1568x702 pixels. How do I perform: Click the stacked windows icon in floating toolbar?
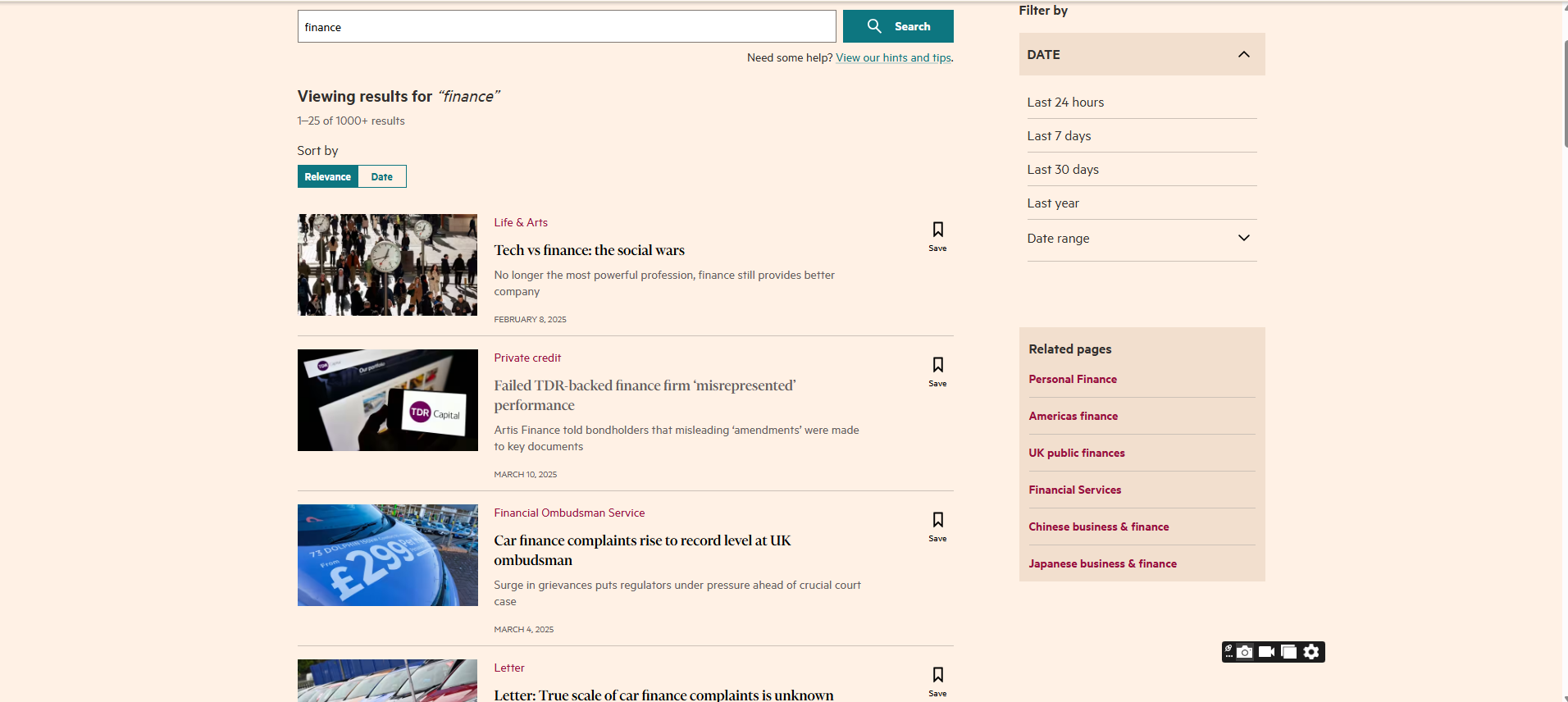tap(1289, 652)
